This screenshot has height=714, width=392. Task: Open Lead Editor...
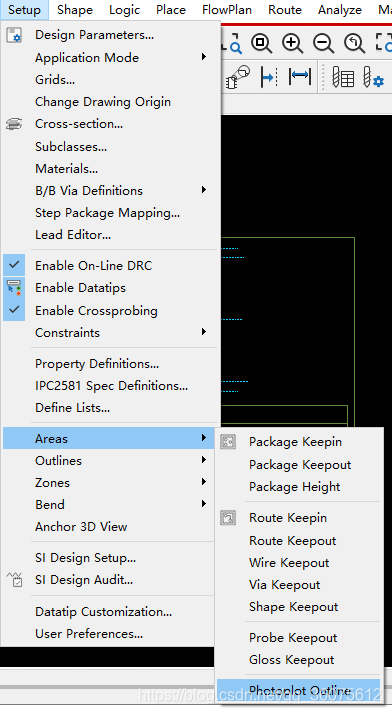[x=110, y=235]
